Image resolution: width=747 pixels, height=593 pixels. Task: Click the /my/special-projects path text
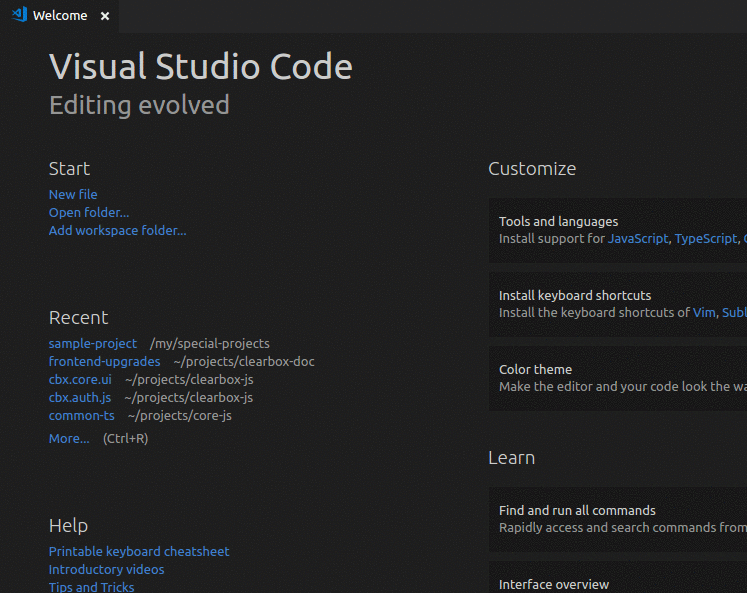click(210, 343)
